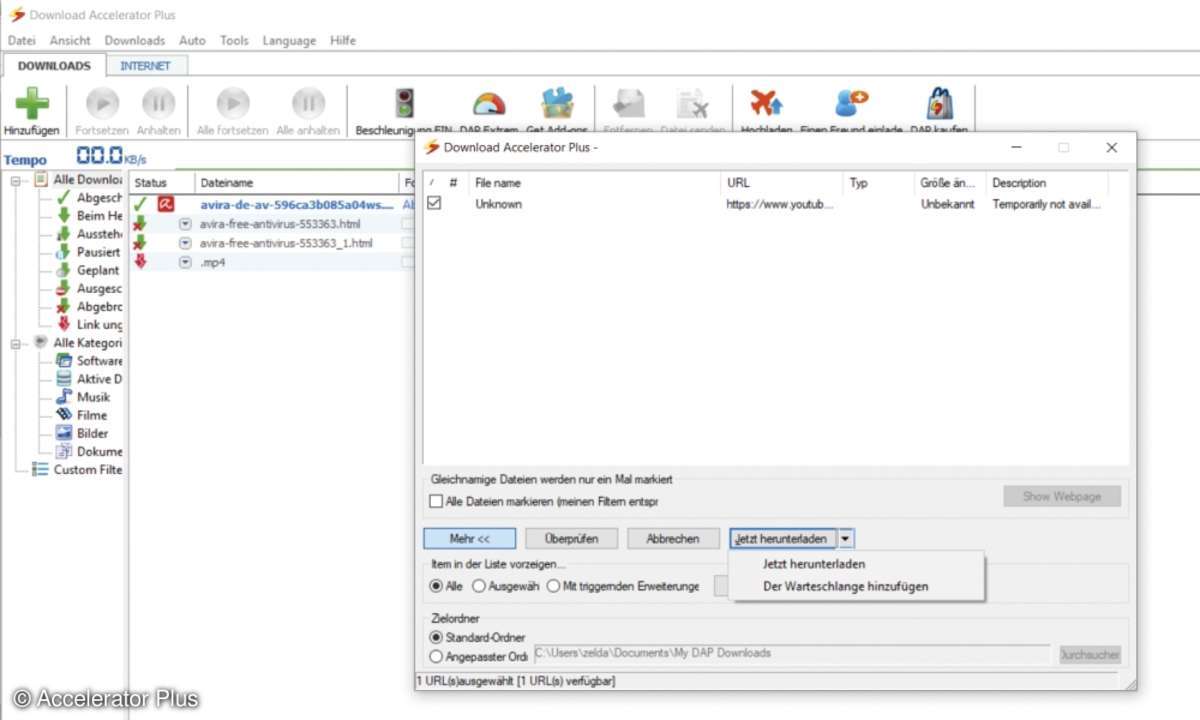This screenshot has width=1200, height=720.
Task: Click the Datei senden toolbar icon
Action: click(692, 104)
